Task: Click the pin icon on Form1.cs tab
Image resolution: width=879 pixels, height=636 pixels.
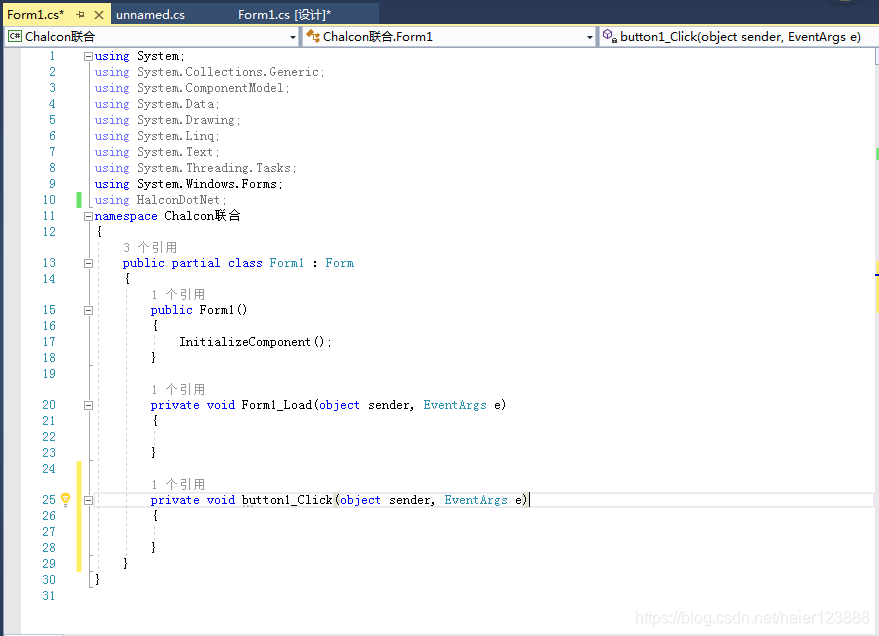Action: [x=80, y=15]
